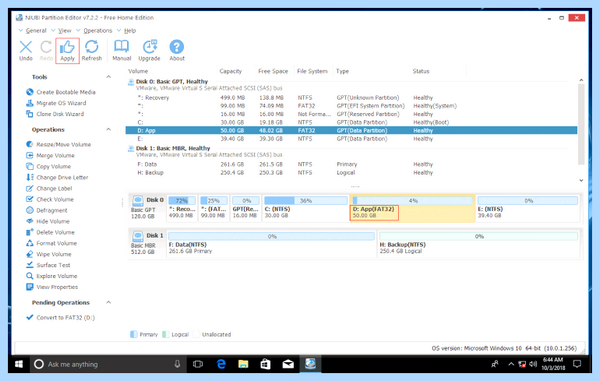
Task: Select Merge Volume operation
Action: pos(50,156)
